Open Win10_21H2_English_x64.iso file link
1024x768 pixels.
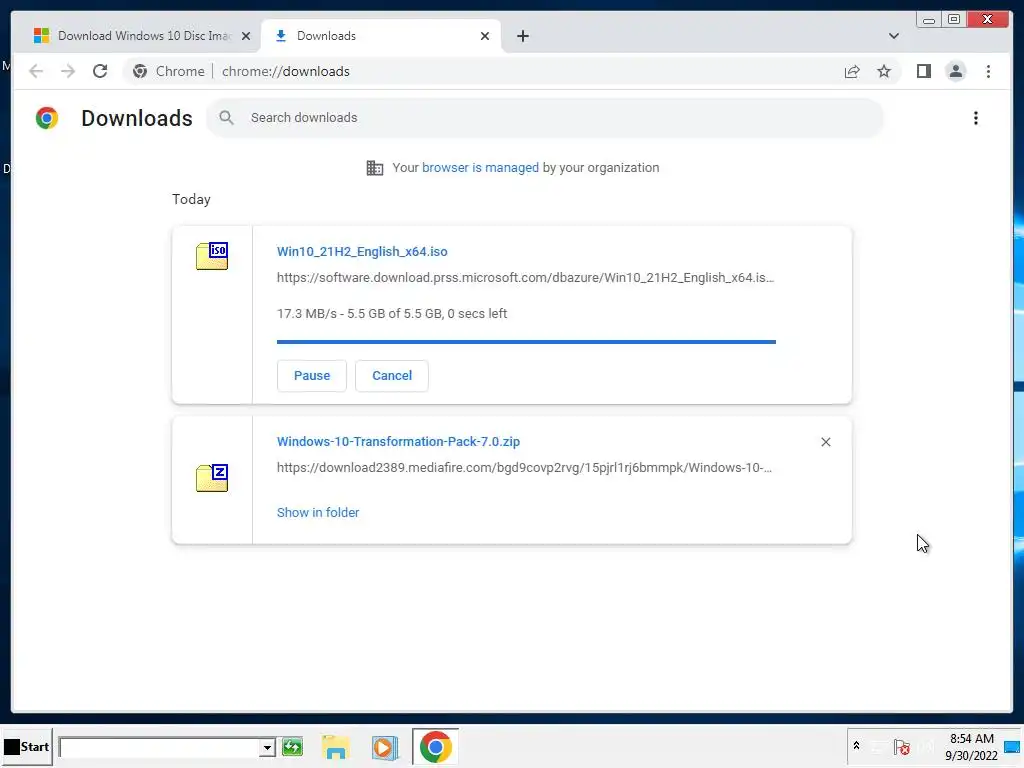point(362,251)
